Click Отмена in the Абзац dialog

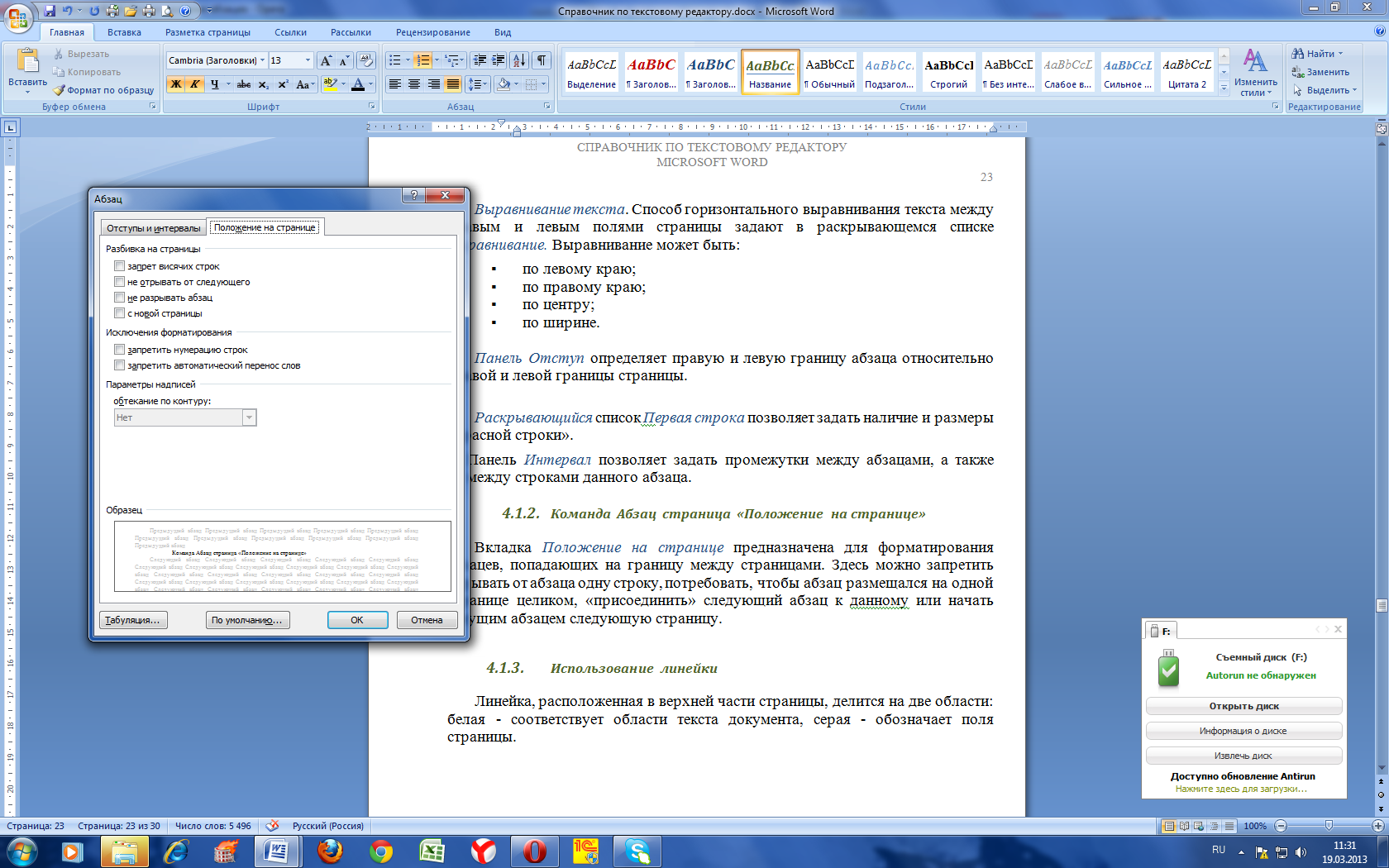(x=427, y=620)
